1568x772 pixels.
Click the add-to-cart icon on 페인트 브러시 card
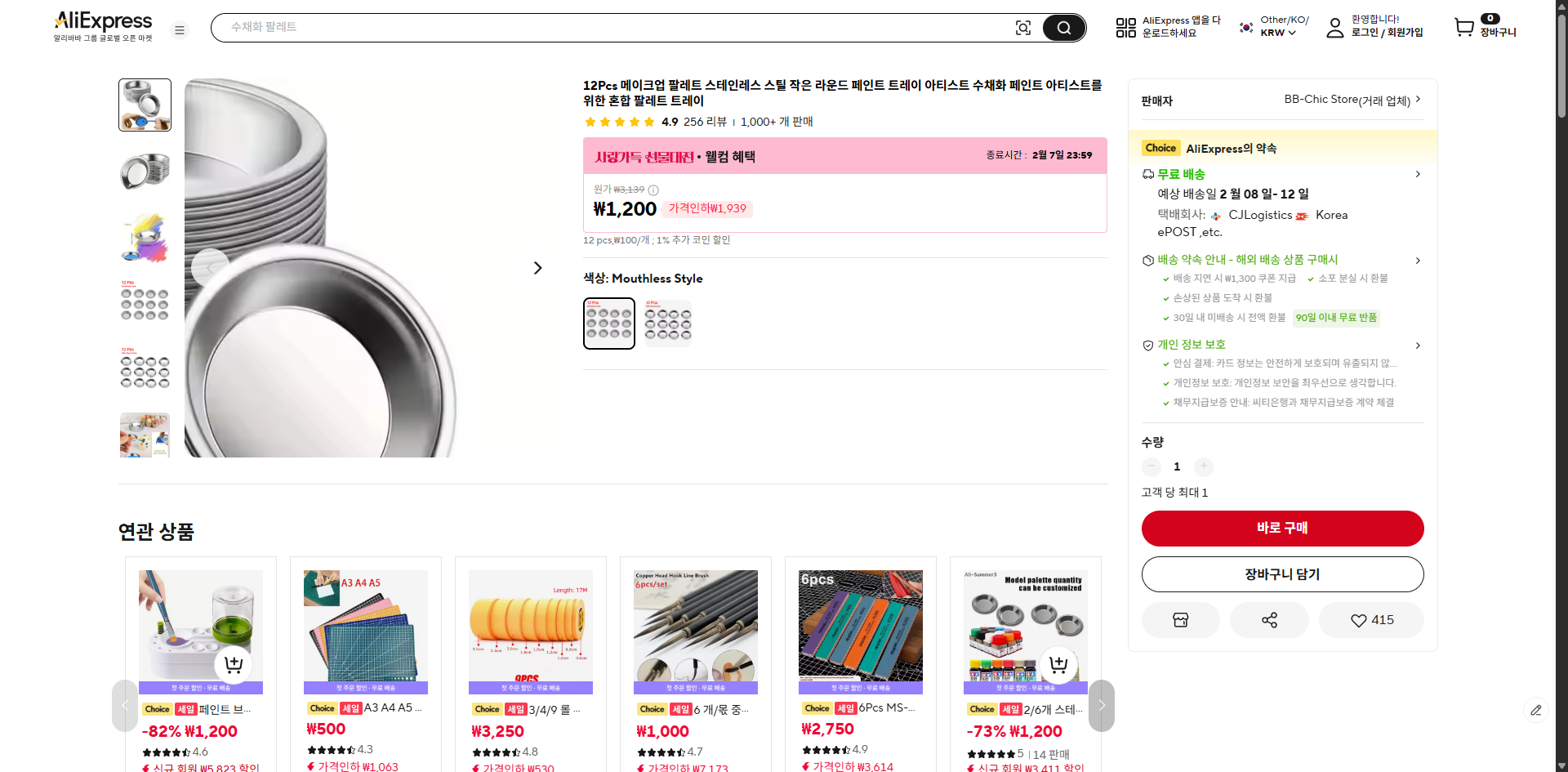233,665
